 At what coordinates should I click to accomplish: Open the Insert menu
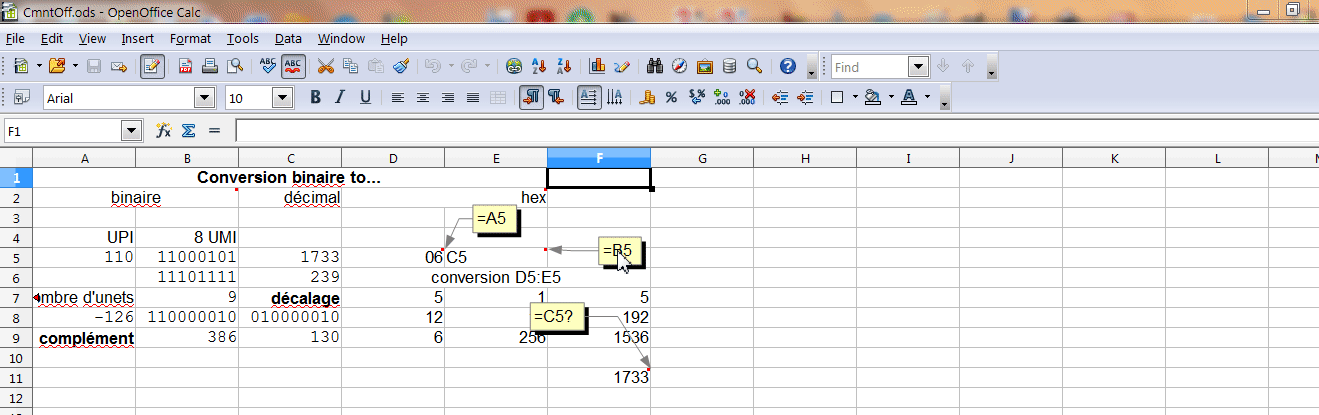[138, 39]
